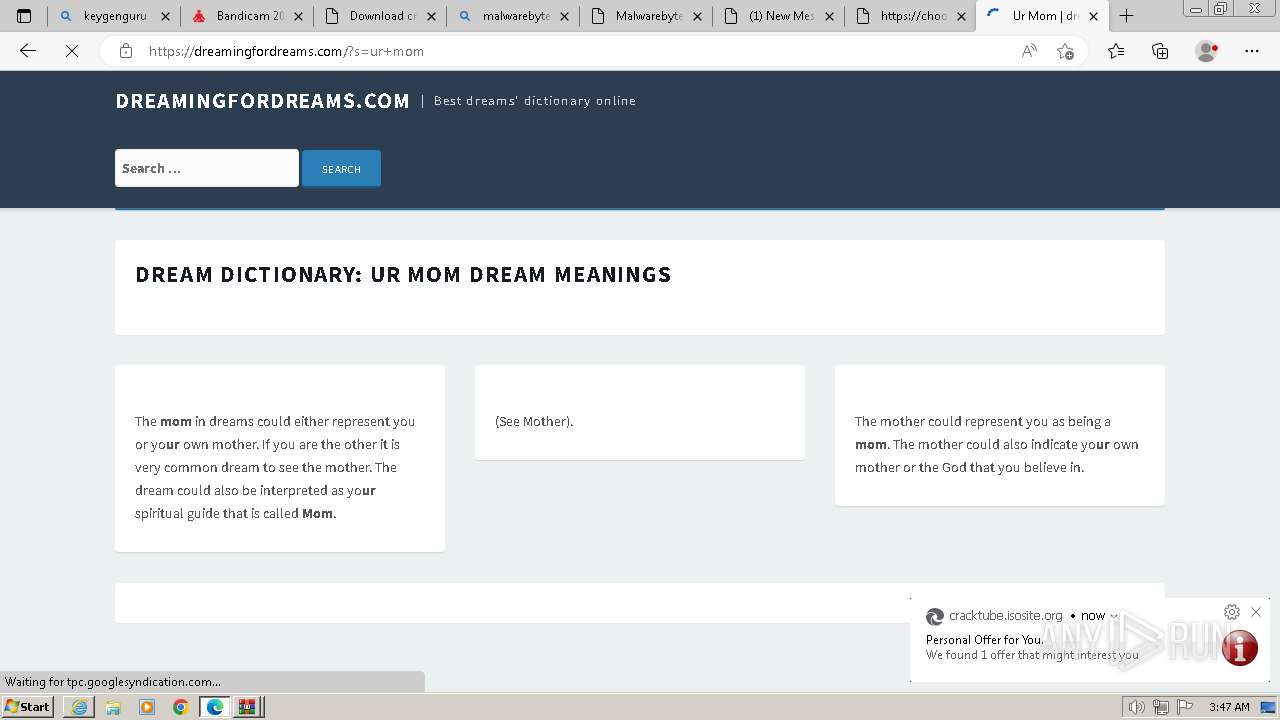
Task: Open the Action Center flag icon
Action: (x=1186, y=707)
